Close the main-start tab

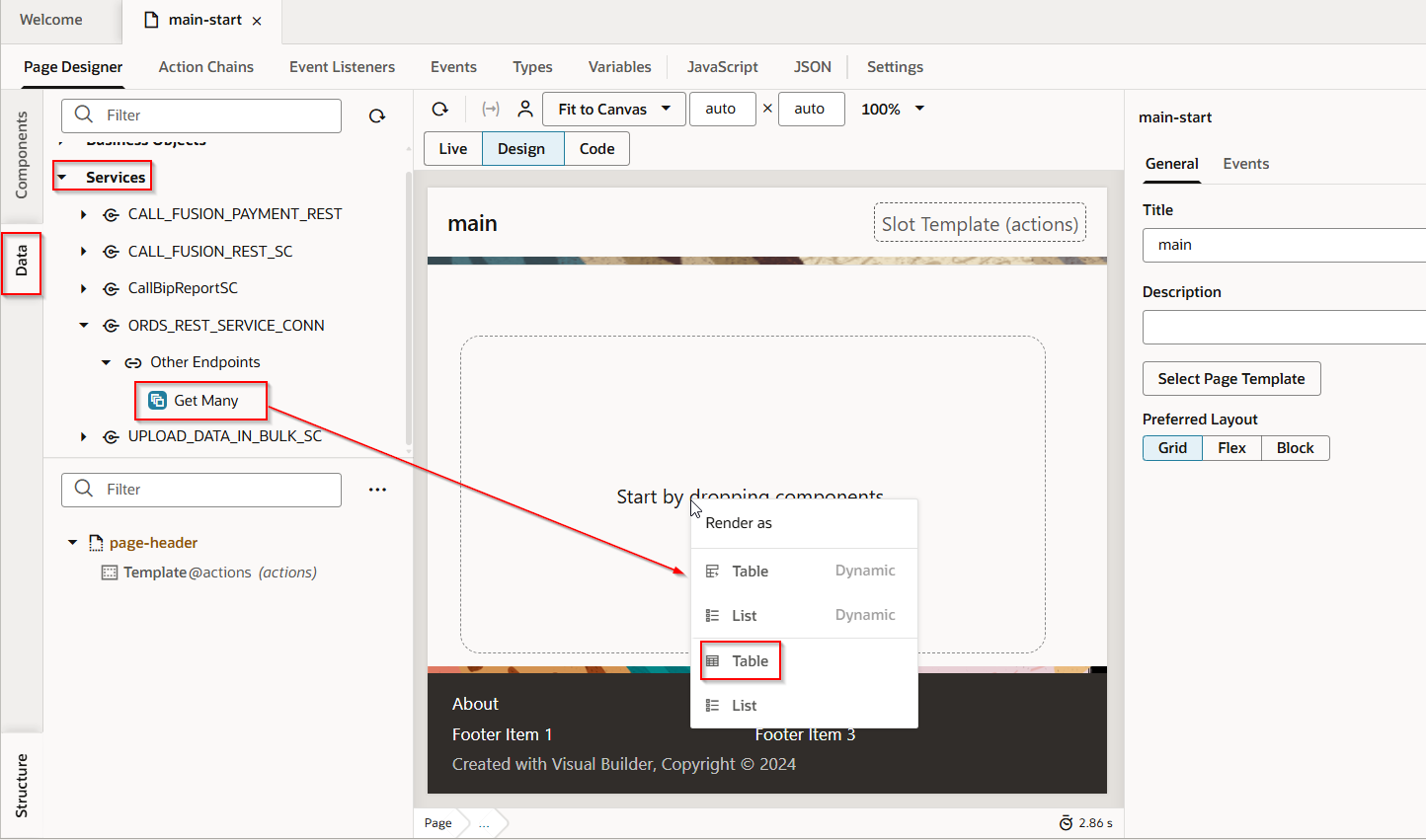tap(257, 21)
